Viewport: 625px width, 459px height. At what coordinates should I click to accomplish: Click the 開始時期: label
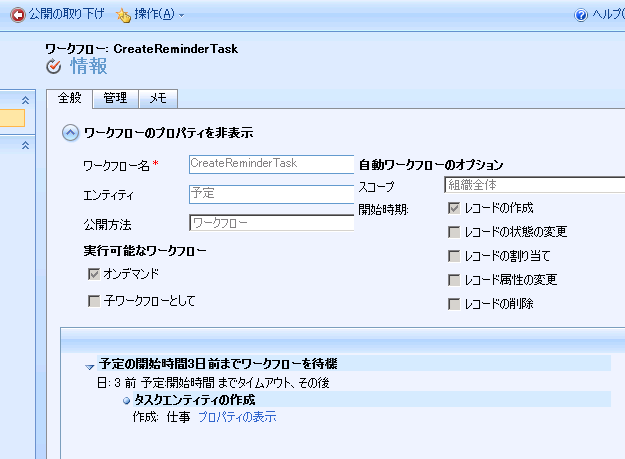[x=383, y=210]
